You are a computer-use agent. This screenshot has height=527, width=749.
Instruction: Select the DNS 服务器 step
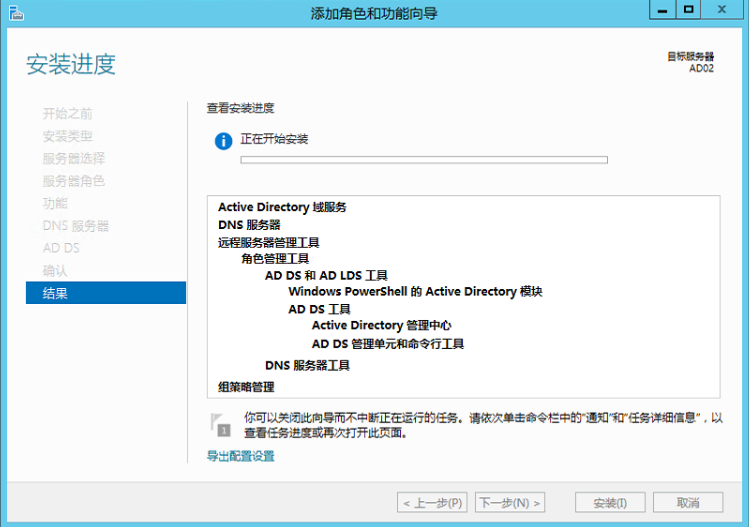coord(75,226)
